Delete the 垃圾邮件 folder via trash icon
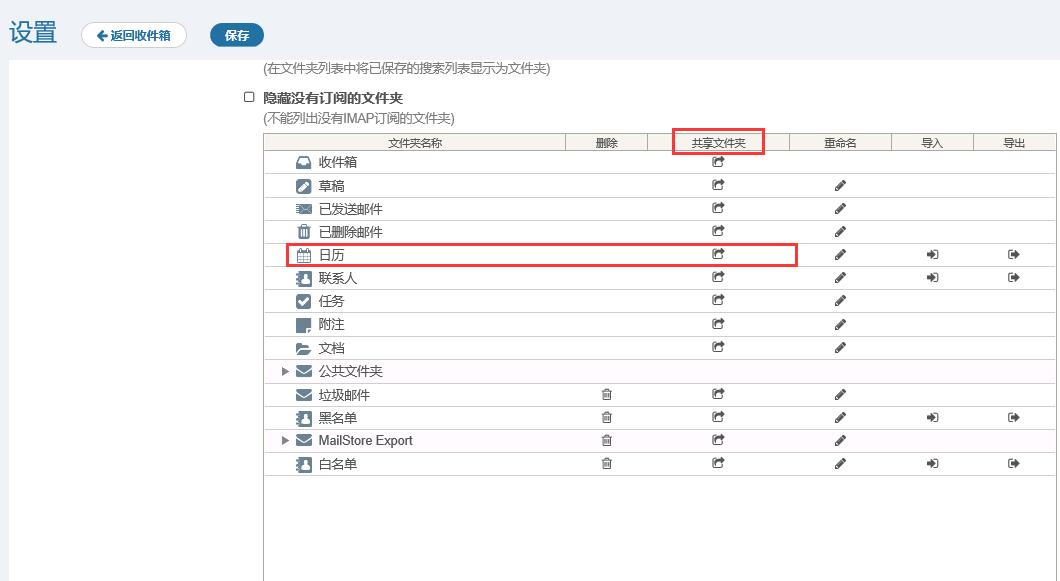Screen dimensions: 1060x581 click(606, 395)
